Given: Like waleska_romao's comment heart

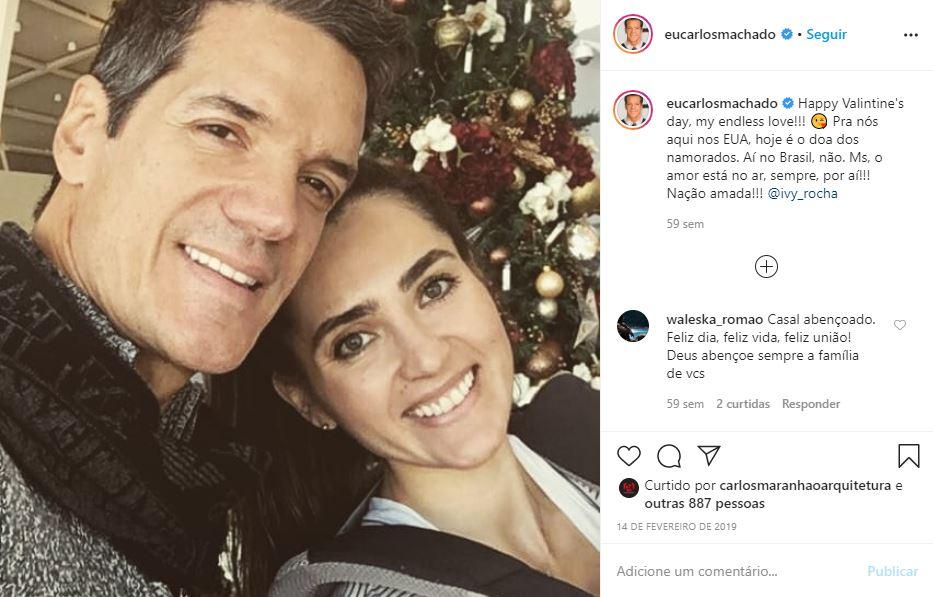Looking at the screenshot, I should pyautogui.click(x=899, y=325).
